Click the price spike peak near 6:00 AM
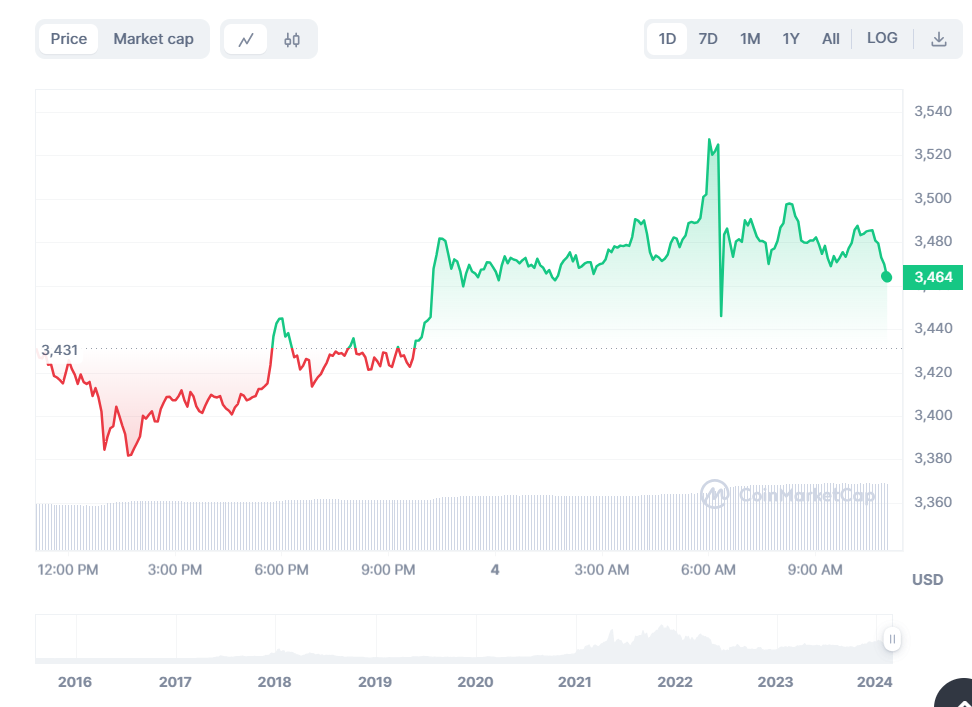The image size is (972, 707). point(710,140)
